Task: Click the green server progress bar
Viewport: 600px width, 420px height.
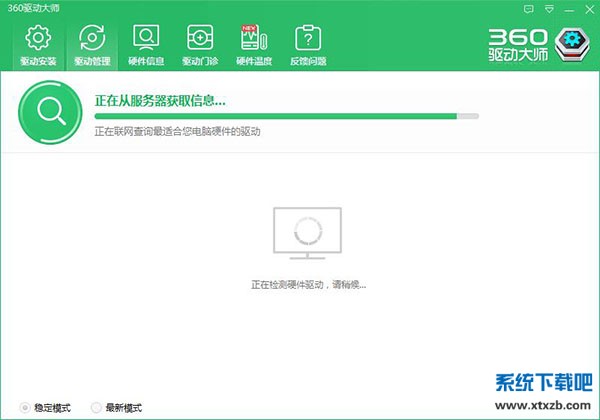Action: 275,116
